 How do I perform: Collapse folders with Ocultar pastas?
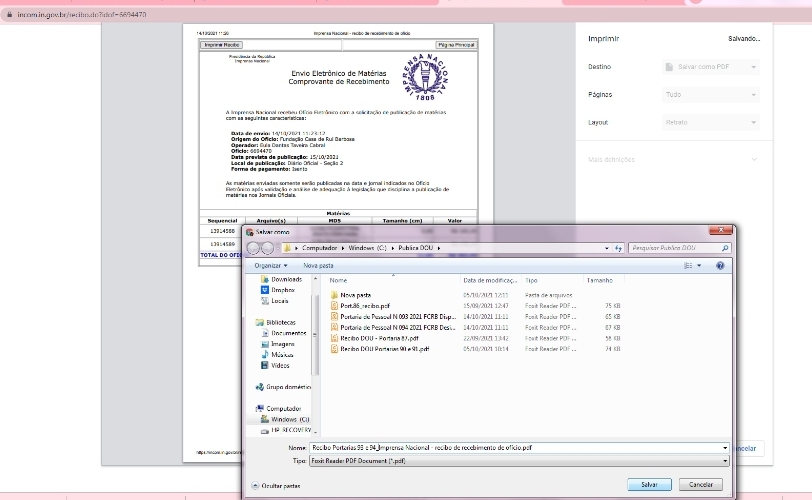click(x=277, y=485)
